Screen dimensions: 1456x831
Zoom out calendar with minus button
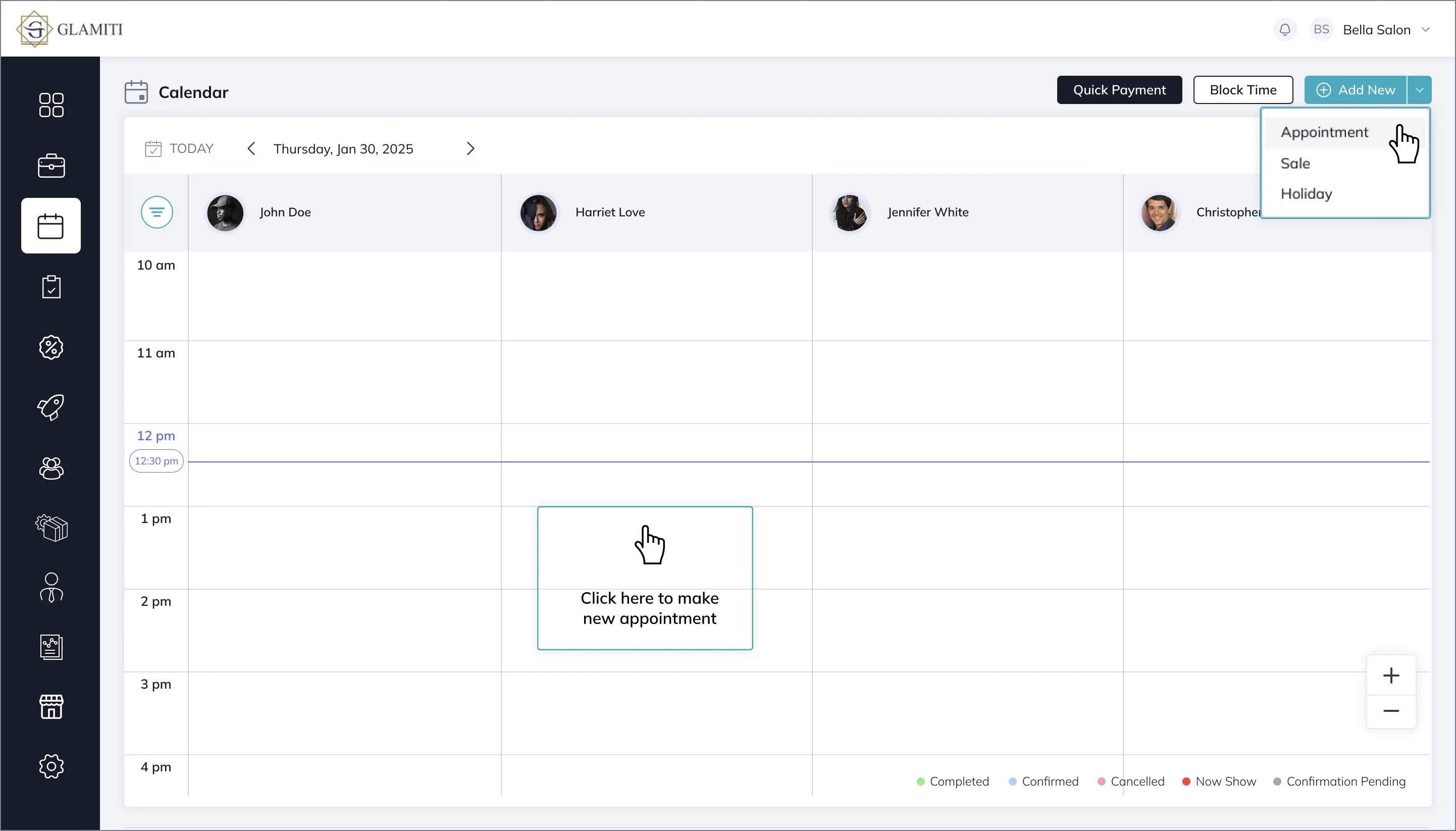coord(1391,711)
